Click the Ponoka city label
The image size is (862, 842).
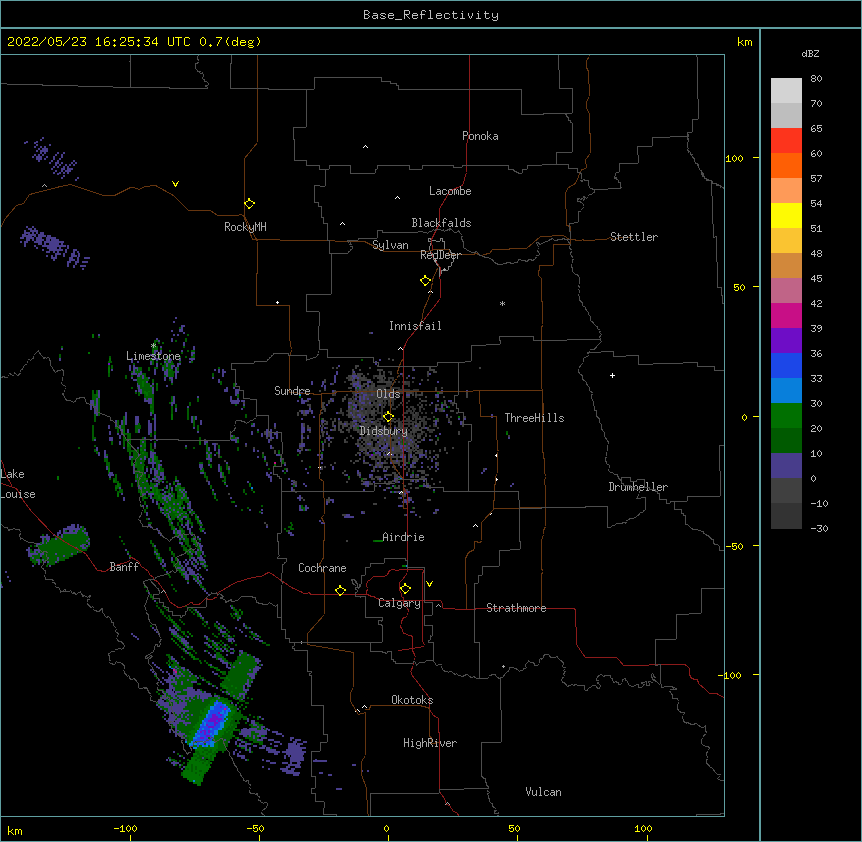coord(480,136)
